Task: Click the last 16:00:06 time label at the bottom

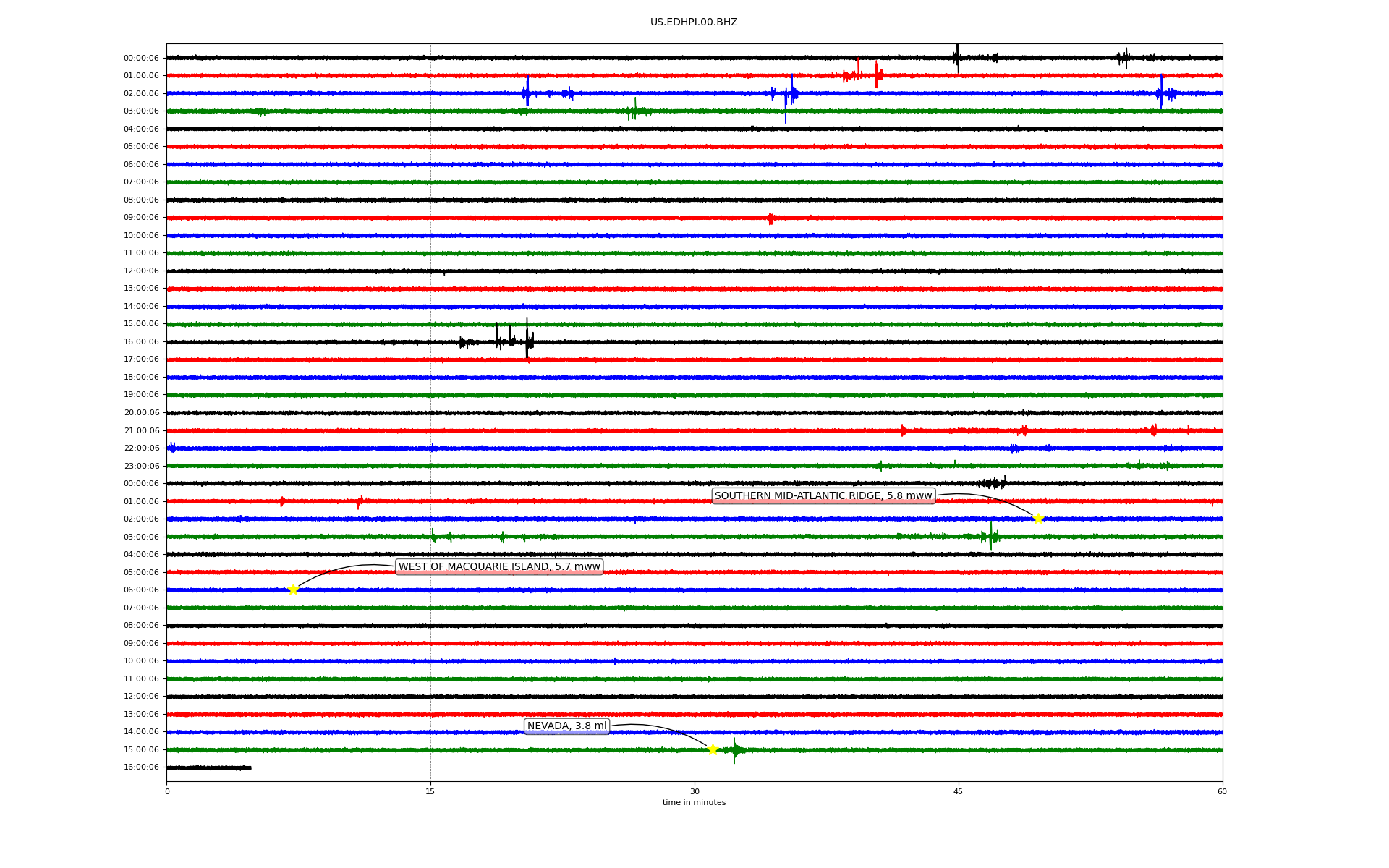Action: point(141,767)
